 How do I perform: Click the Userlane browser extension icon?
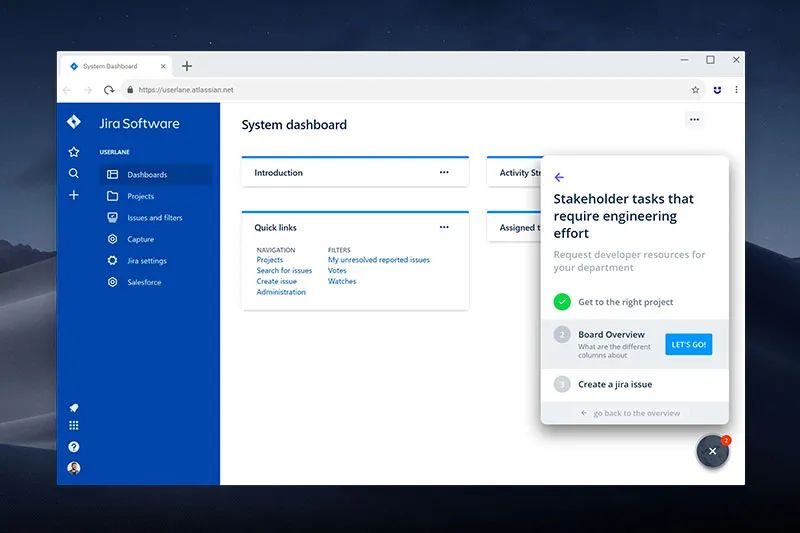(717, 90)
